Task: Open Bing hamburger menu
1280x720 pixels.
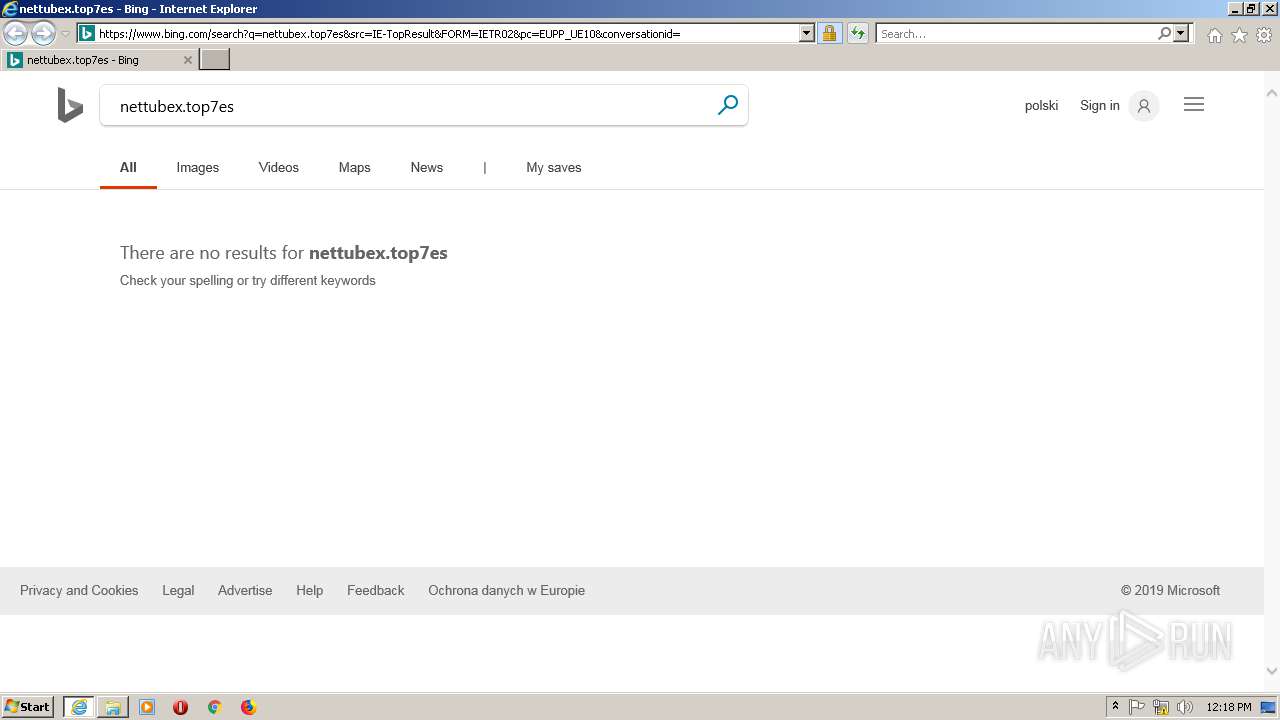Action: click(x=1194, y=104)
